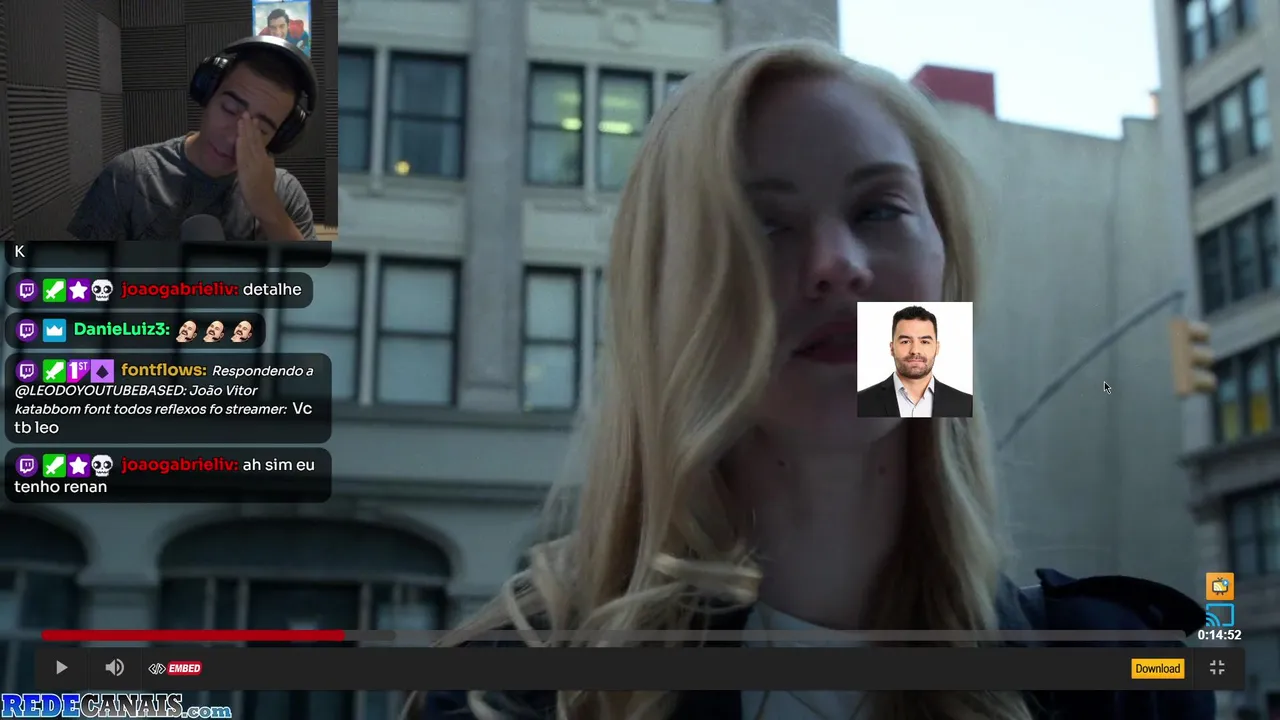Click the chat text 'tenho renan'
1280x720 pixels.
pos(60,487)
